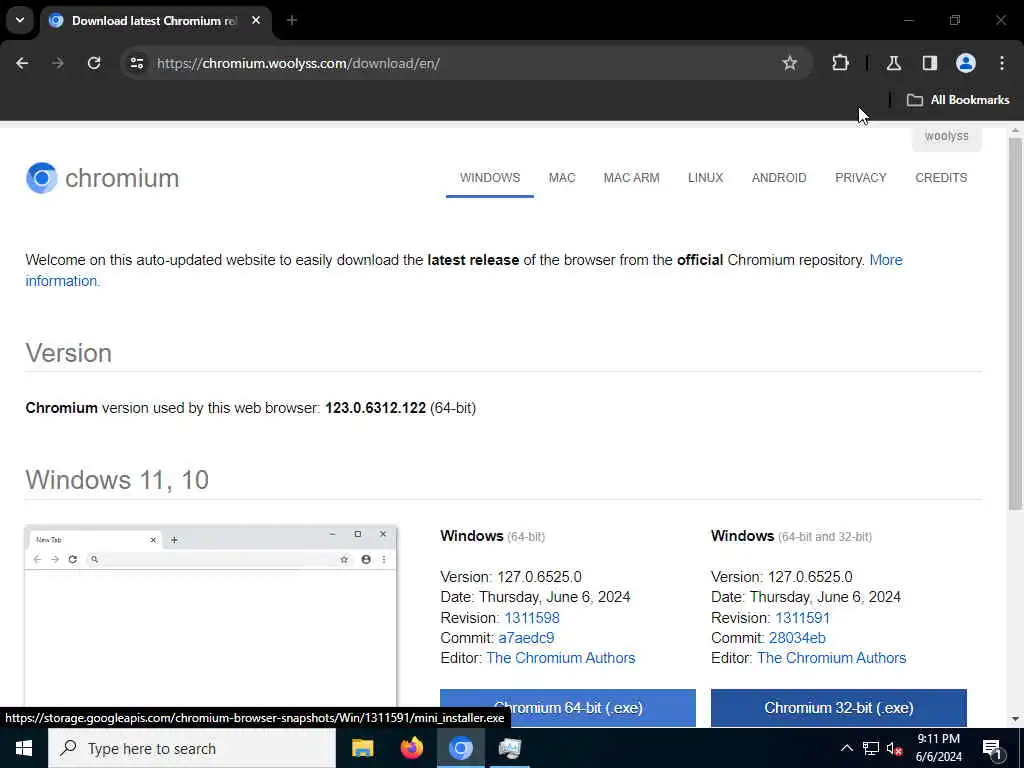Viewport: 1024px width, 768px height.
Task: Select the MAC ARM navigation tab
Action: tap(632, 178)
